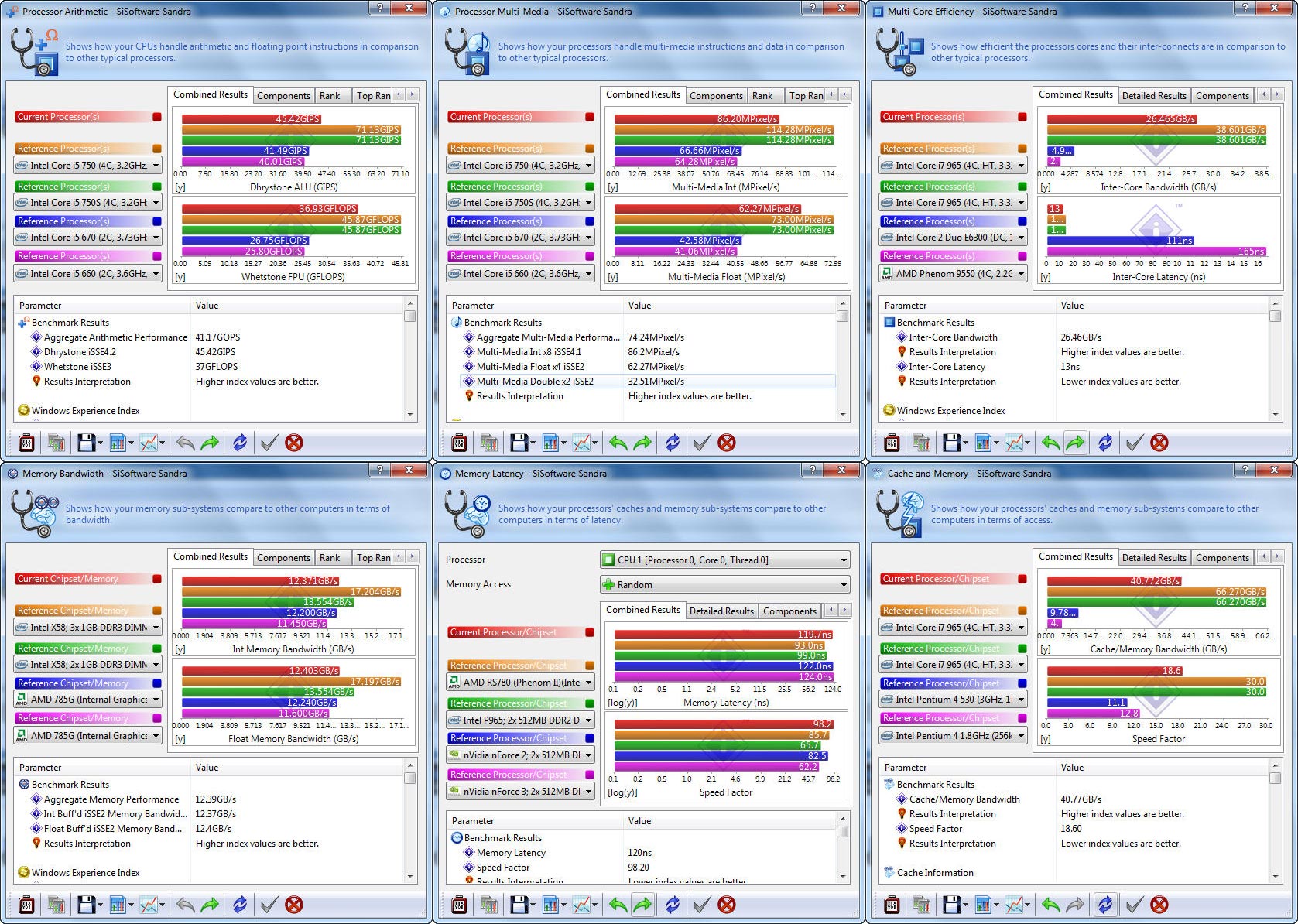Open Detailed Results tab in Memory Latency window
1298x924 pixels.
tap(721, 611)
